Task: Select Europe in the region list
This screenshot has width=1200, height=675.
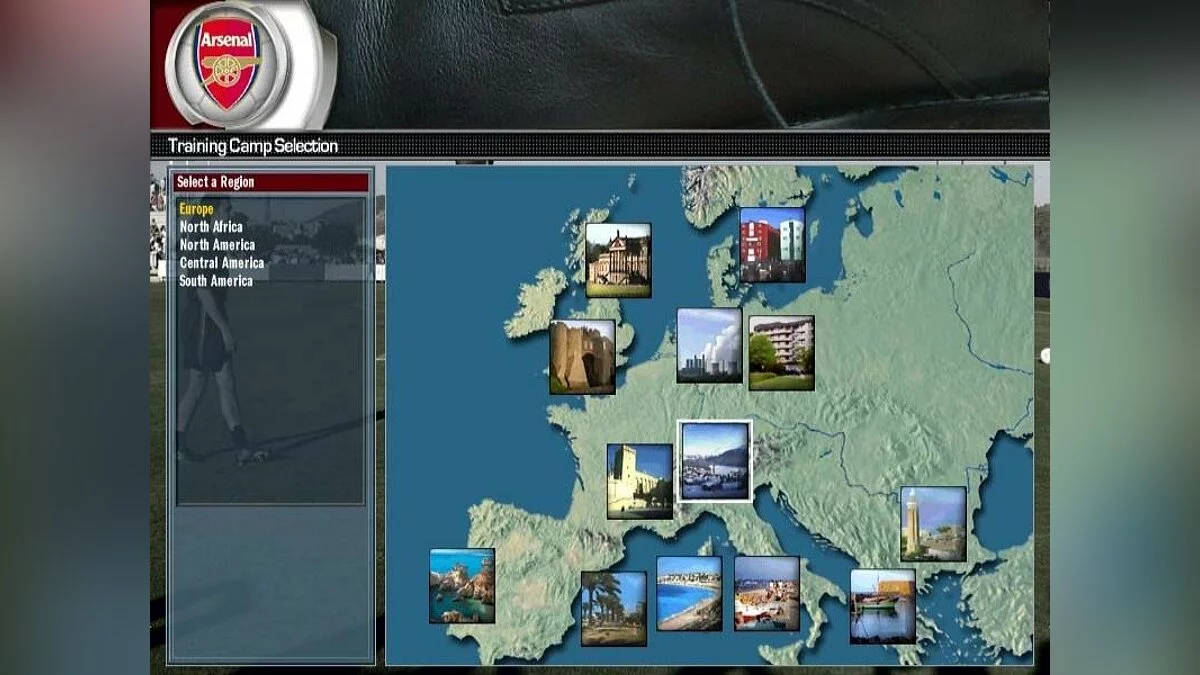Action: coord(197,209)
